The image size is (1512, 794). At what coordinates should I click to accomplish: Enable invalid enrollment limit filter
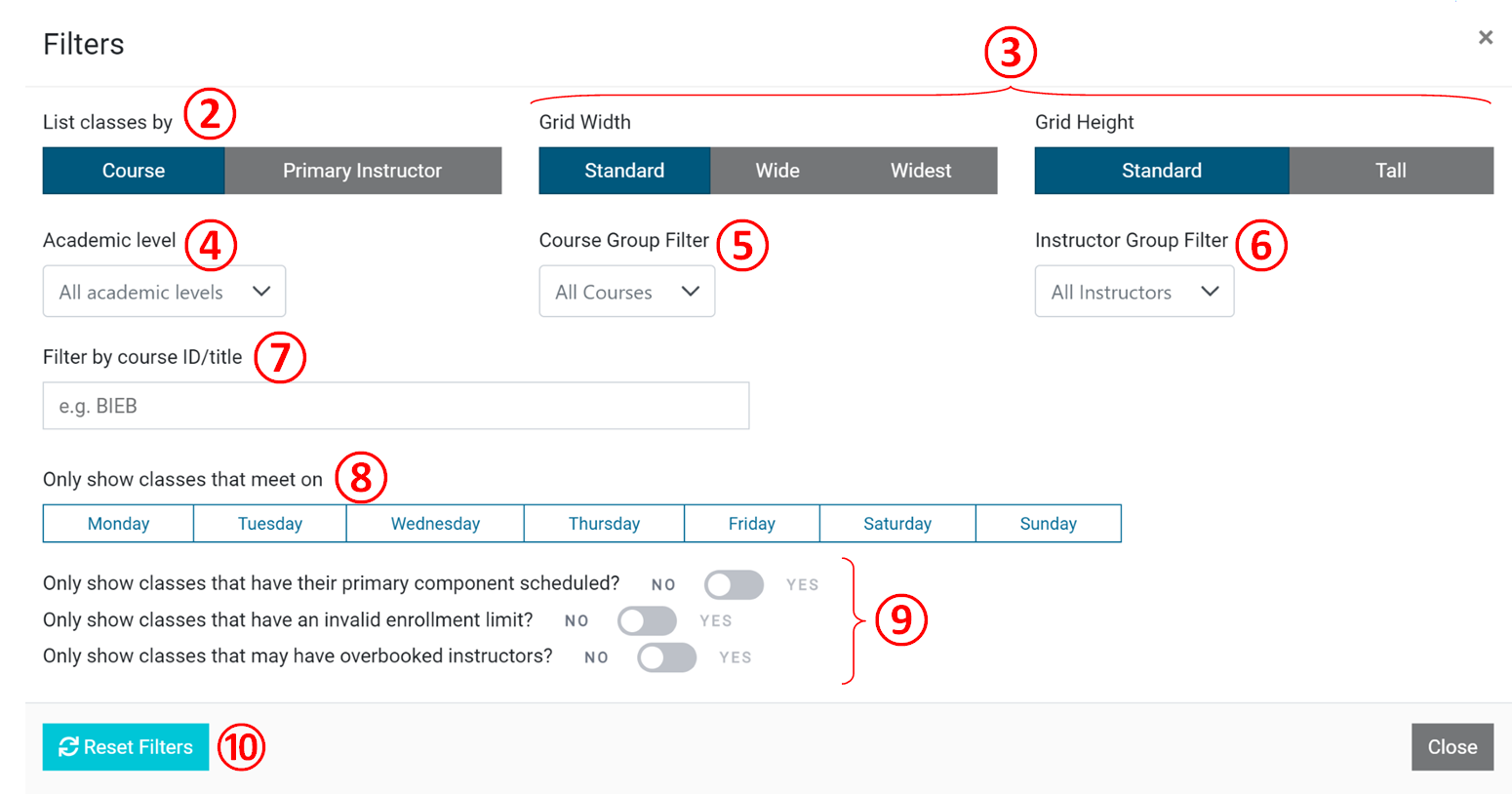[647, 620]
